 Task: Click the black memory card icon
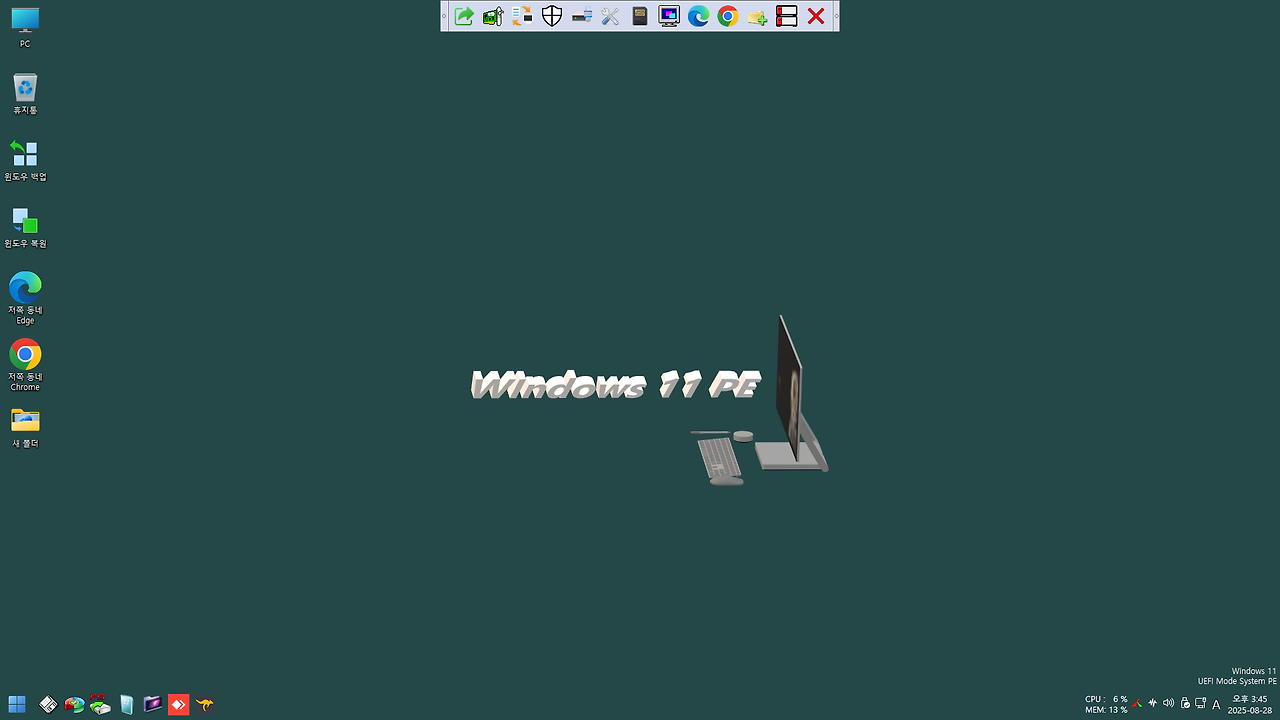click(x=640, y=16)
